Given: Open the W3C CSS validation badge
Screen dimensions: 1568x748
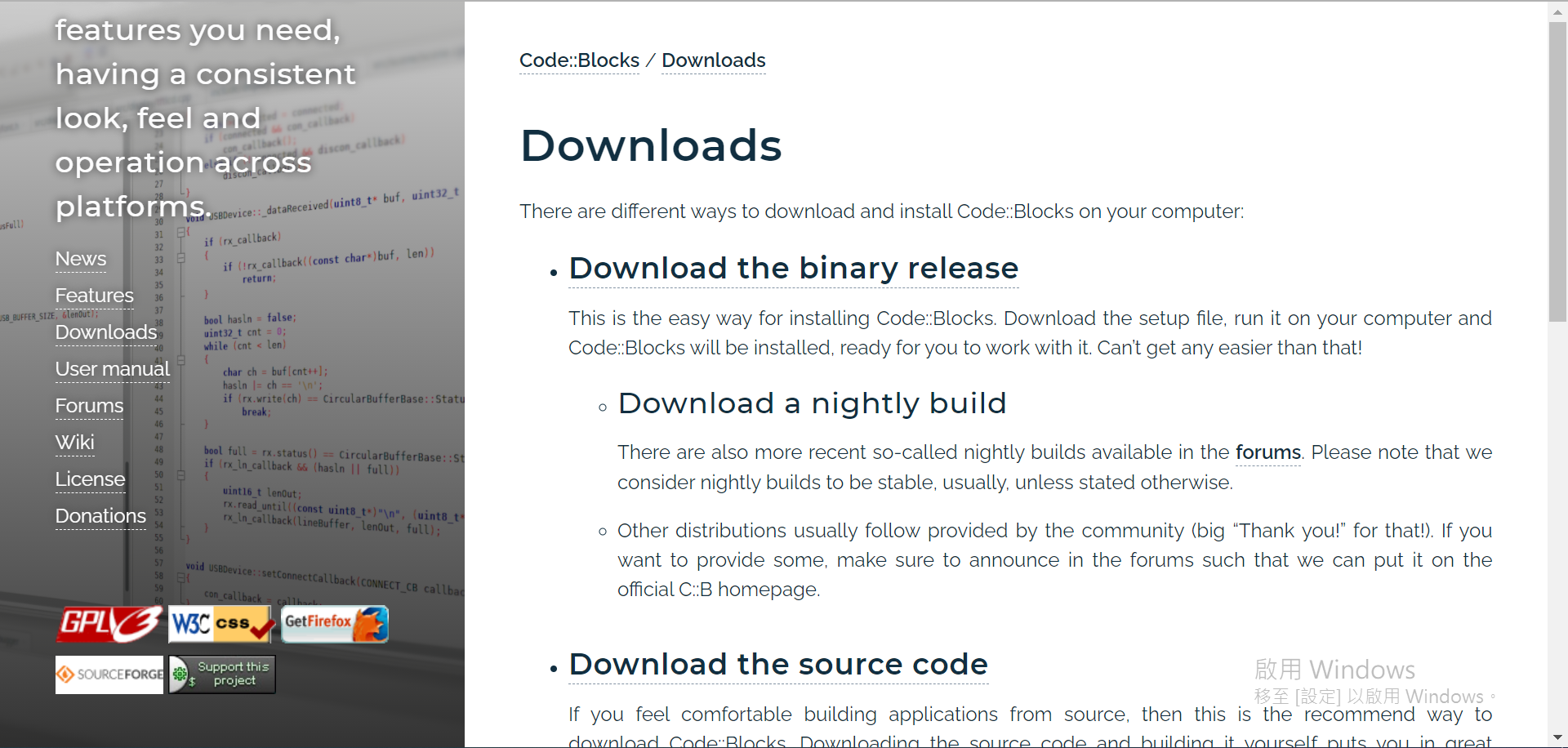Looking at the screenshot, I should click(222, 625).
